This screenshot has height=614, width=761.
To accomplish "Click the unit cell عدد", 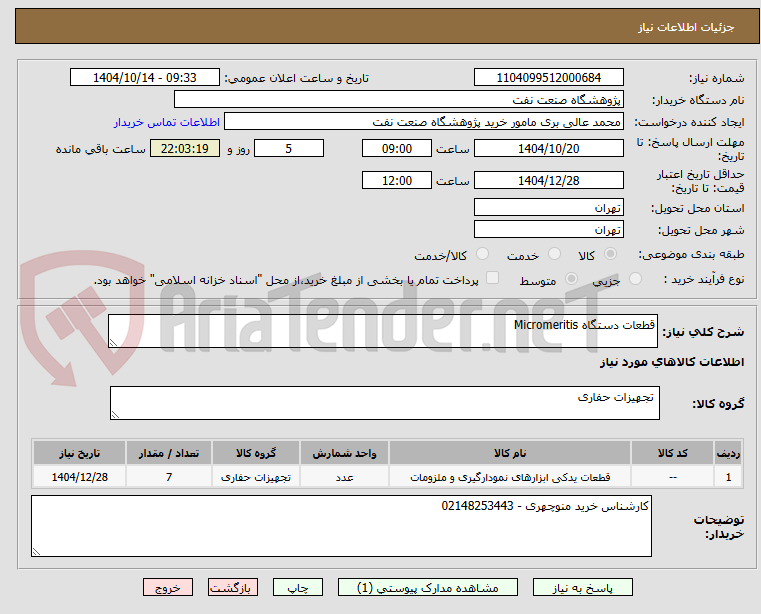I will click(344, 477).
